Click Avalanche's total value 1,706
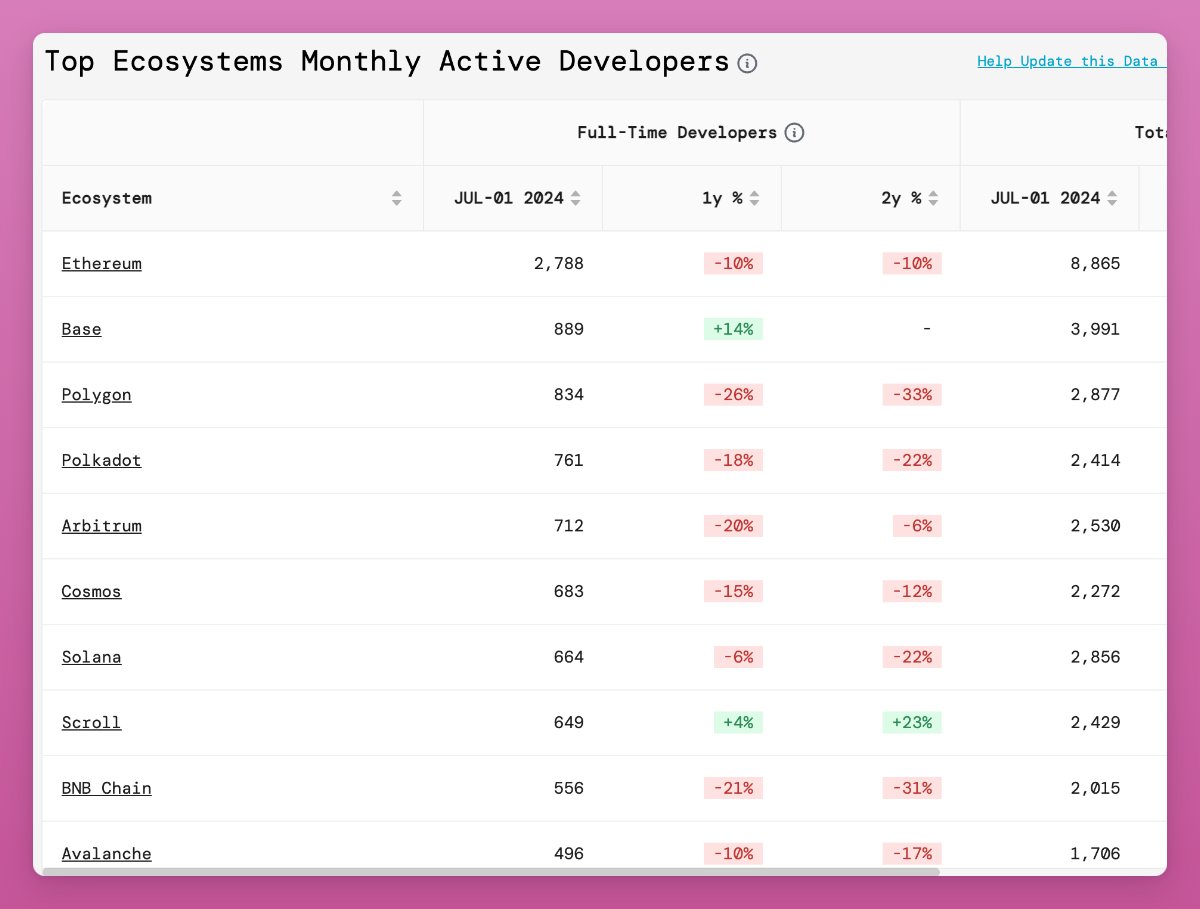Viewport: 1200px width, 909px height. point(1095,854)
